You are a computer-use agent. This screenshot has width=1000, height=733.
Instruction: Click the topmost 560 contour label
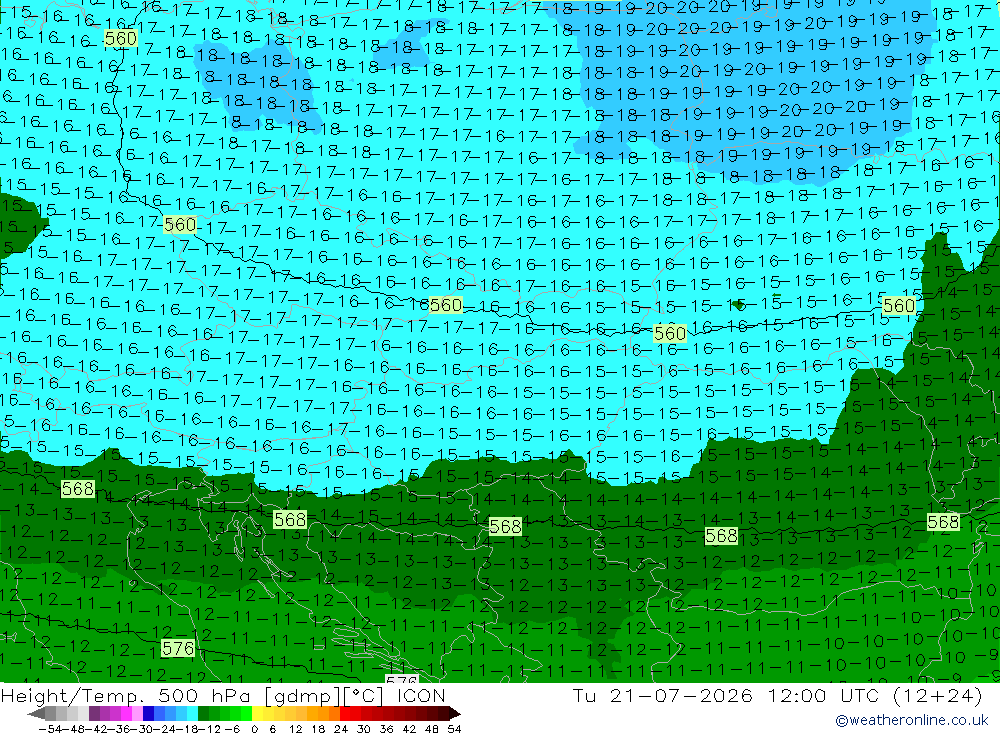121,39
